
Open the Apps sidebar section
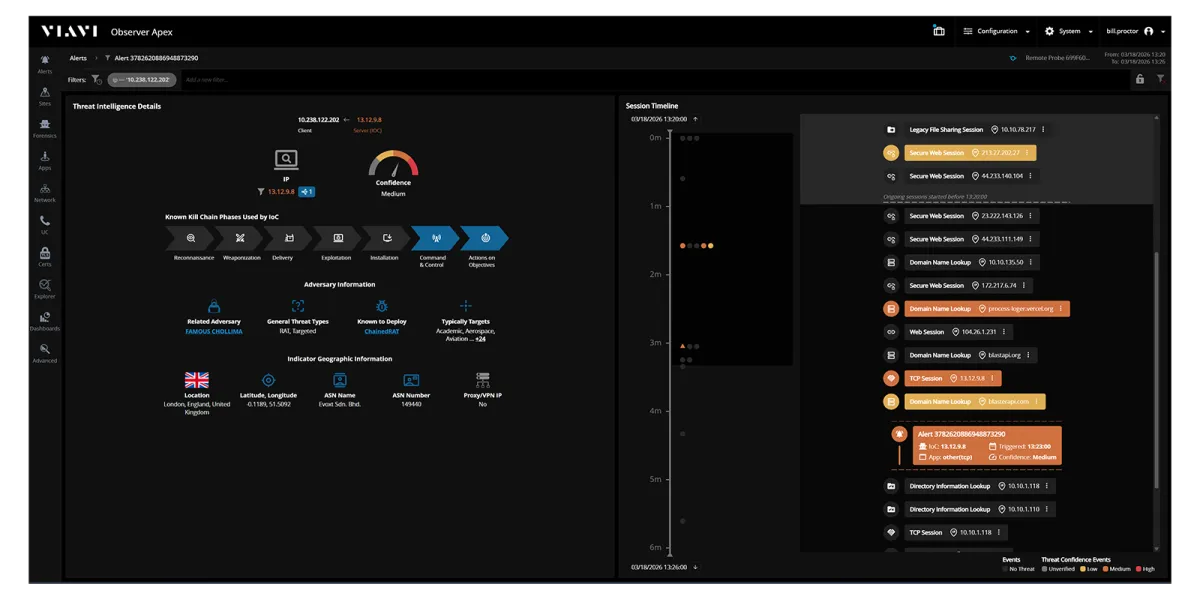coord(45,160)
